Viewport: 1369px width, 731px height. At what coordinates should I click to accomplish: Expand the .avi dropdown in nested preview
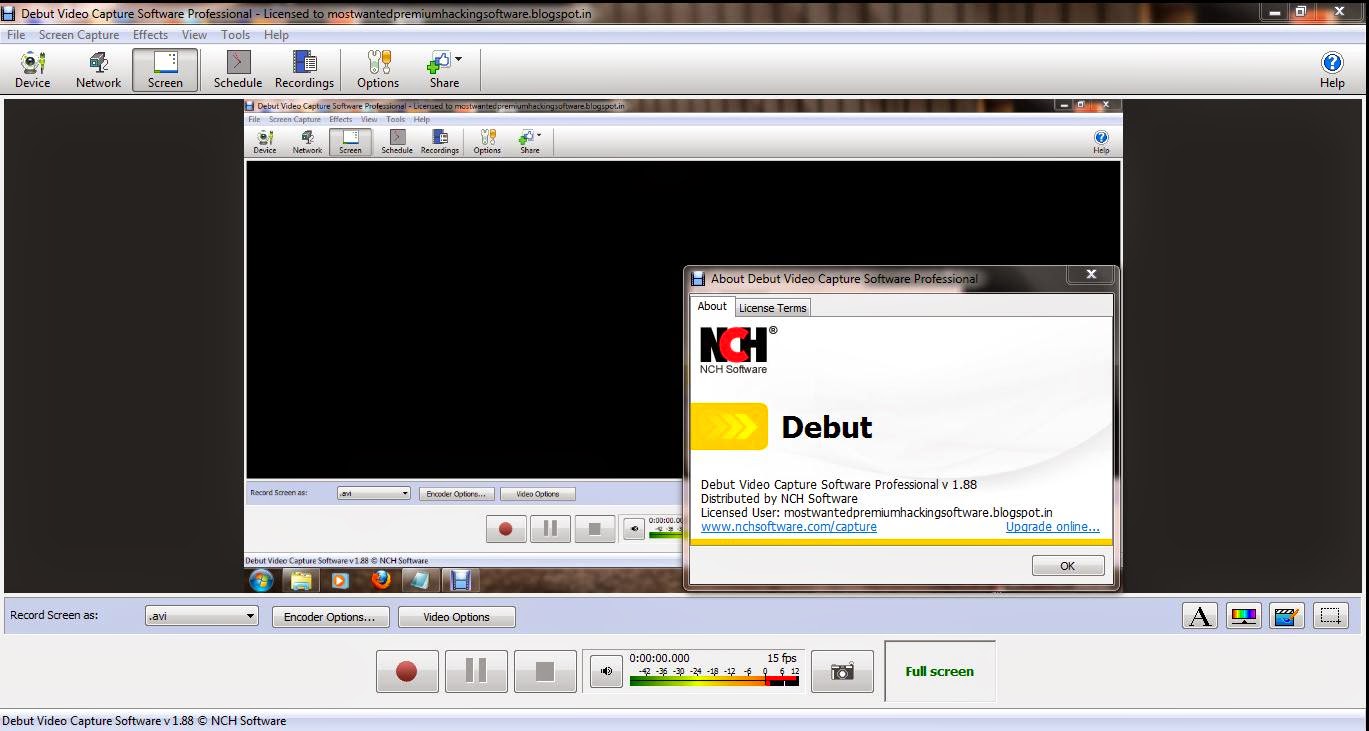tap(374, 493)
